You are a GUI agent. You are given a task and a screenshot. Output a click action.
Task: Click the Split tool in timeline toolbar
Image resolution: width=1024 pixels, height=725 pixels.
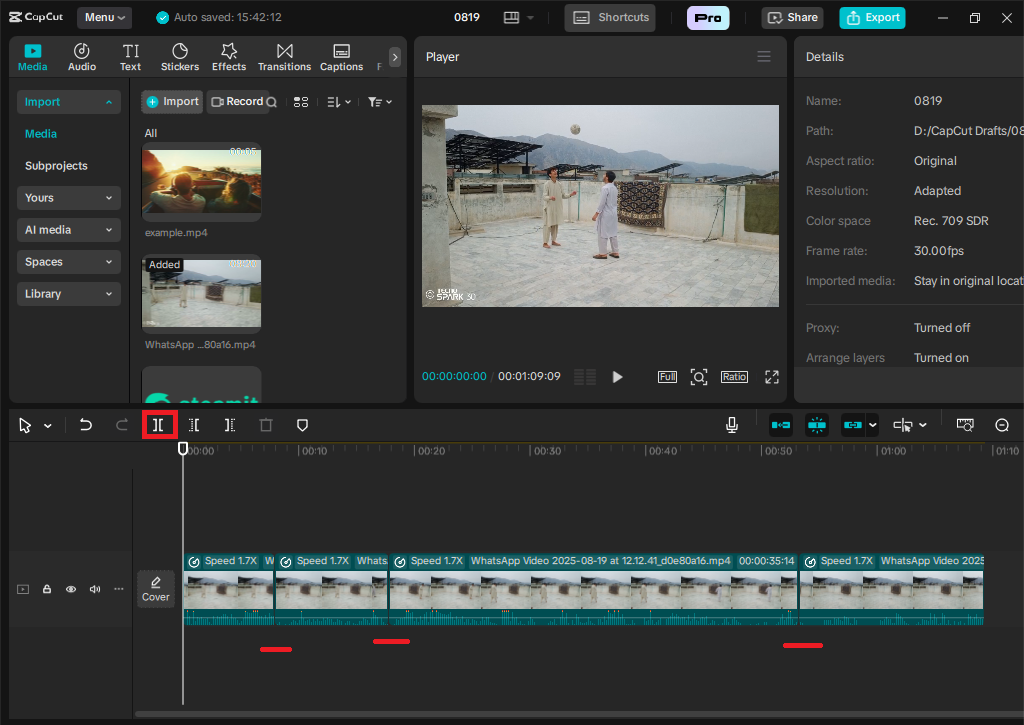[x=158, y=425]
